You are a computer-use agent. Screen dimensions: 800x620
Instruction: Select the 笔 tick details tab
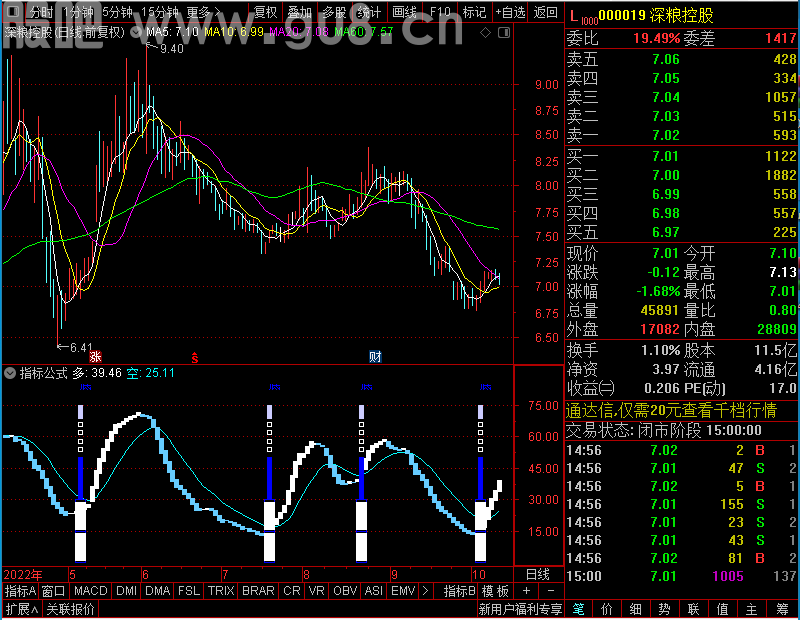coord(579,609)
